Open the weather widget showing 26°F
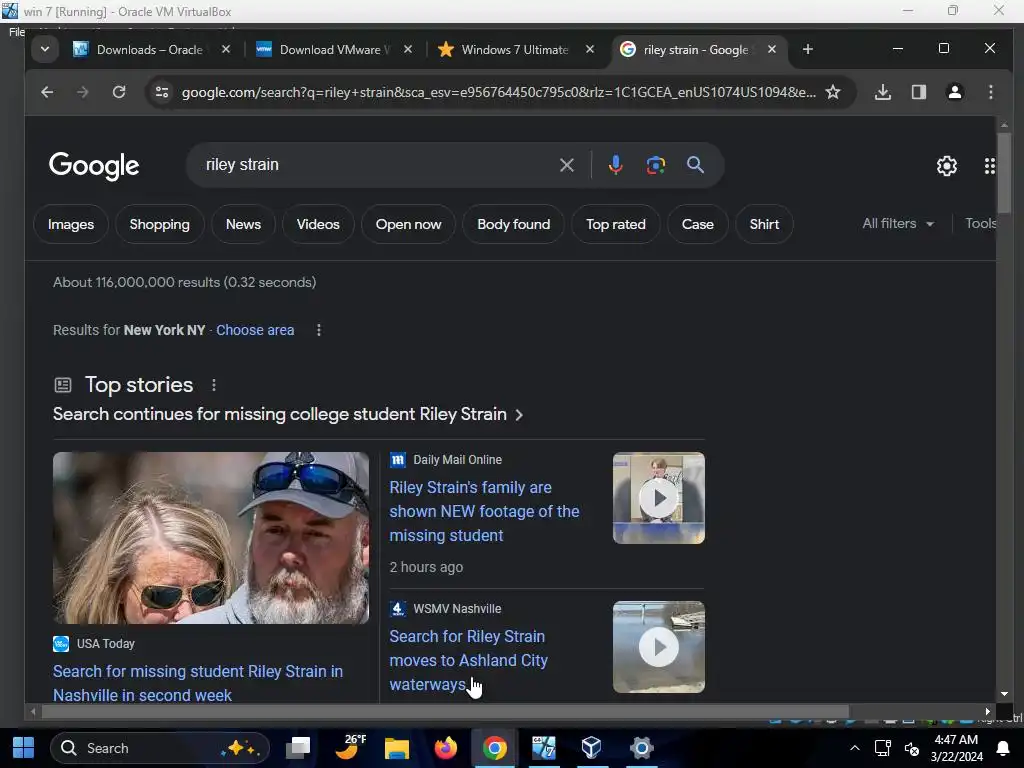The image size is (1024, 768). click(349, 748)
